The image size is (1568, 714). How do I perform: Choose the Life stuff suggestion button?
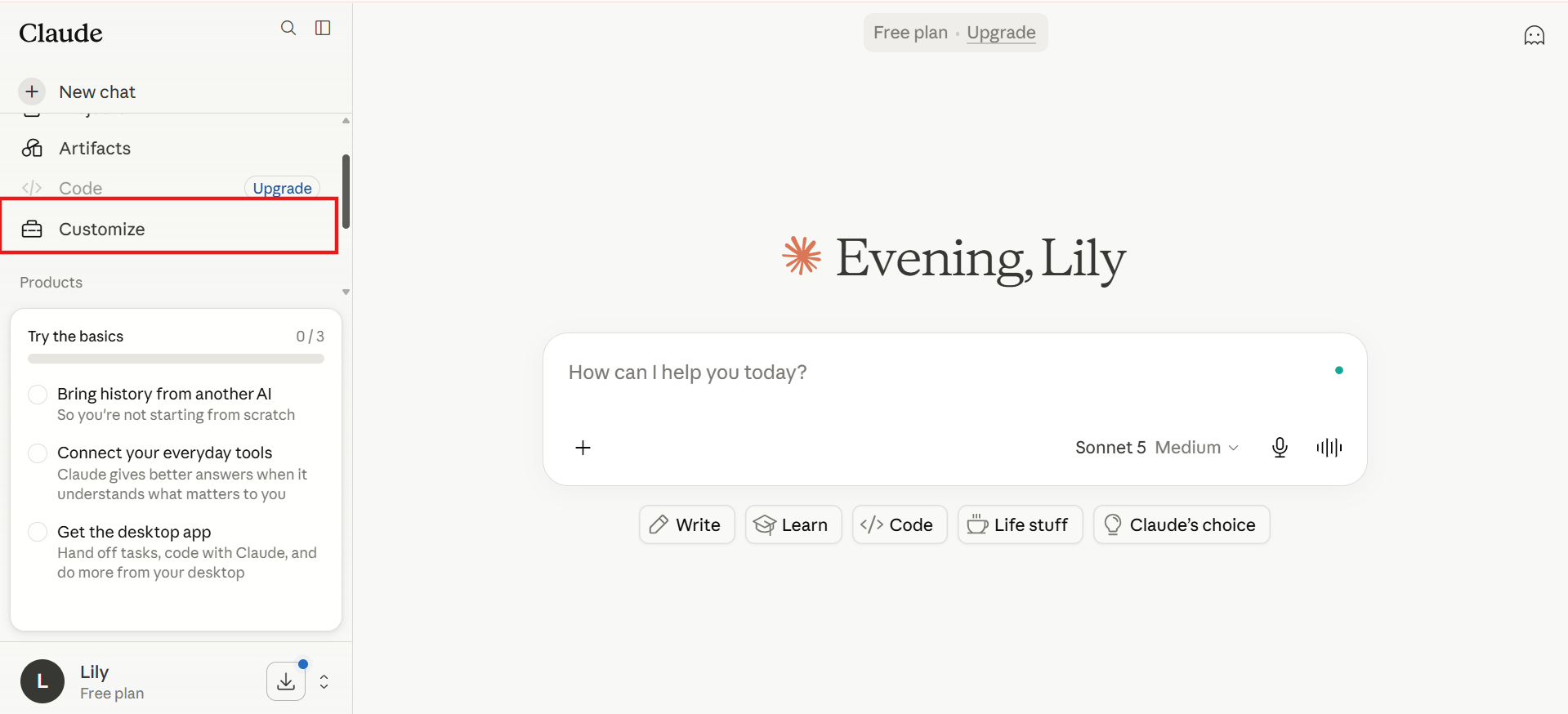coord(1020,524)
